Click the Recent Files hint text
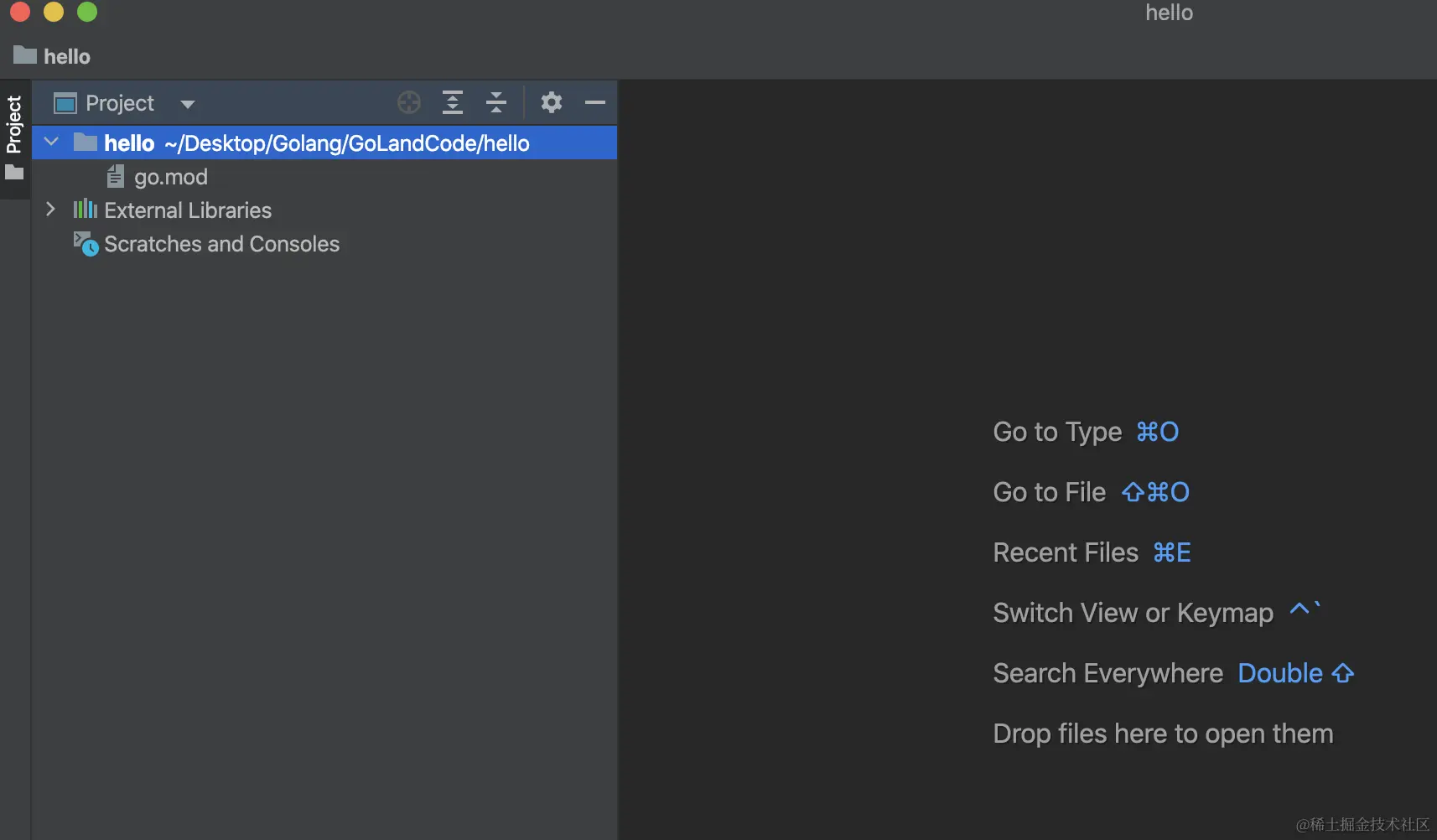 point(1066,553)
